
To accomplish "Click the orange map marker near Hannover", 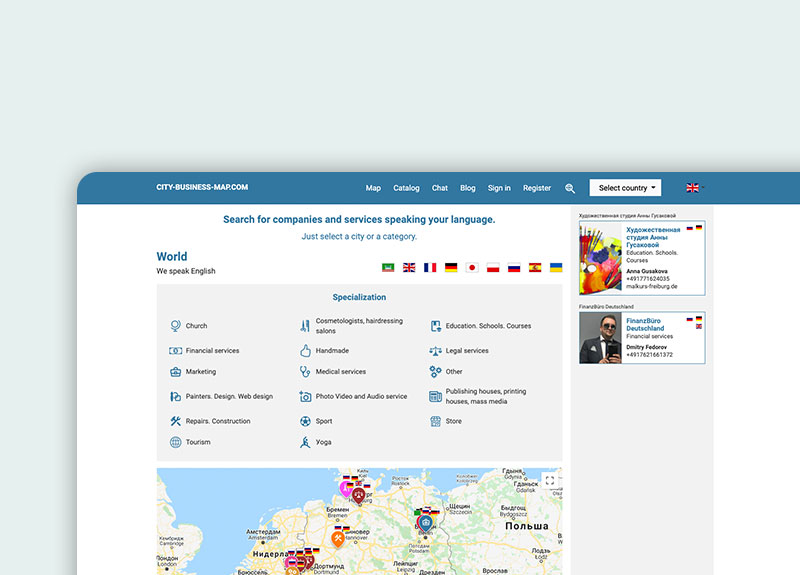I will 338,539.
